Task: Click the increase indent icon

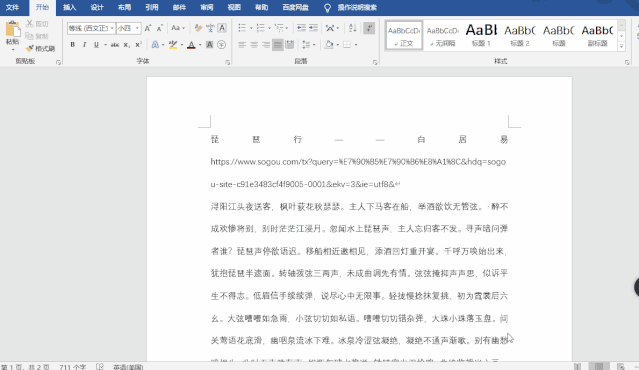Action: point(313,28)
